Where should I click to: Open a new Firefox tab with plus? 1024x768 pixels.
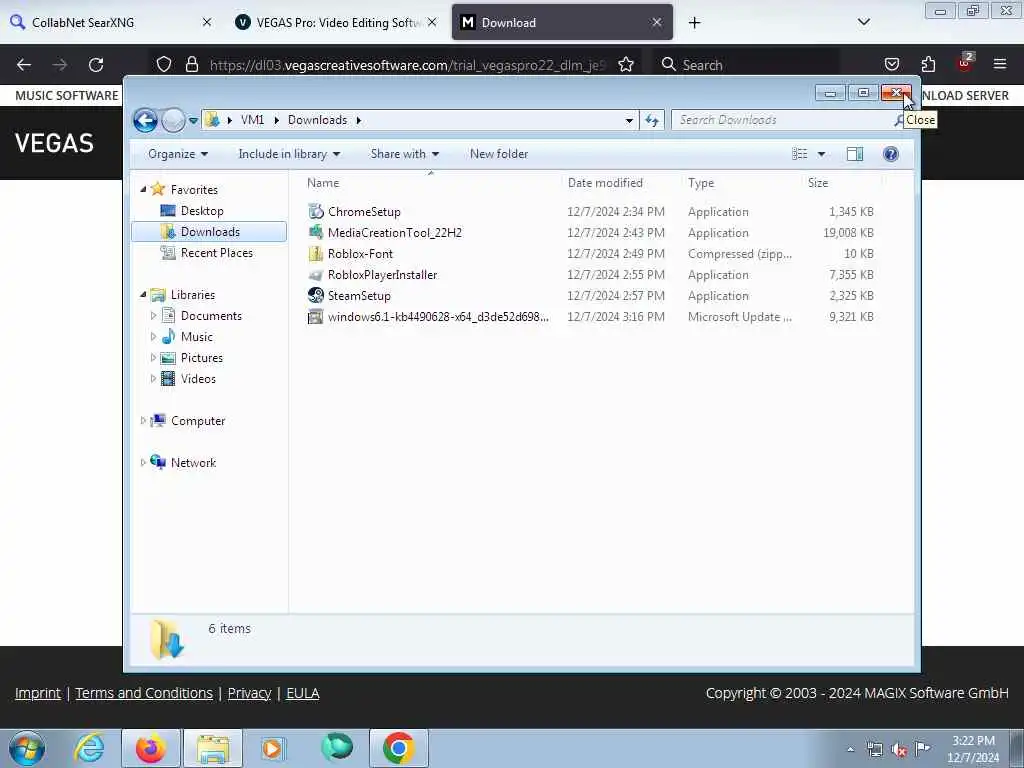coord(694,23)
